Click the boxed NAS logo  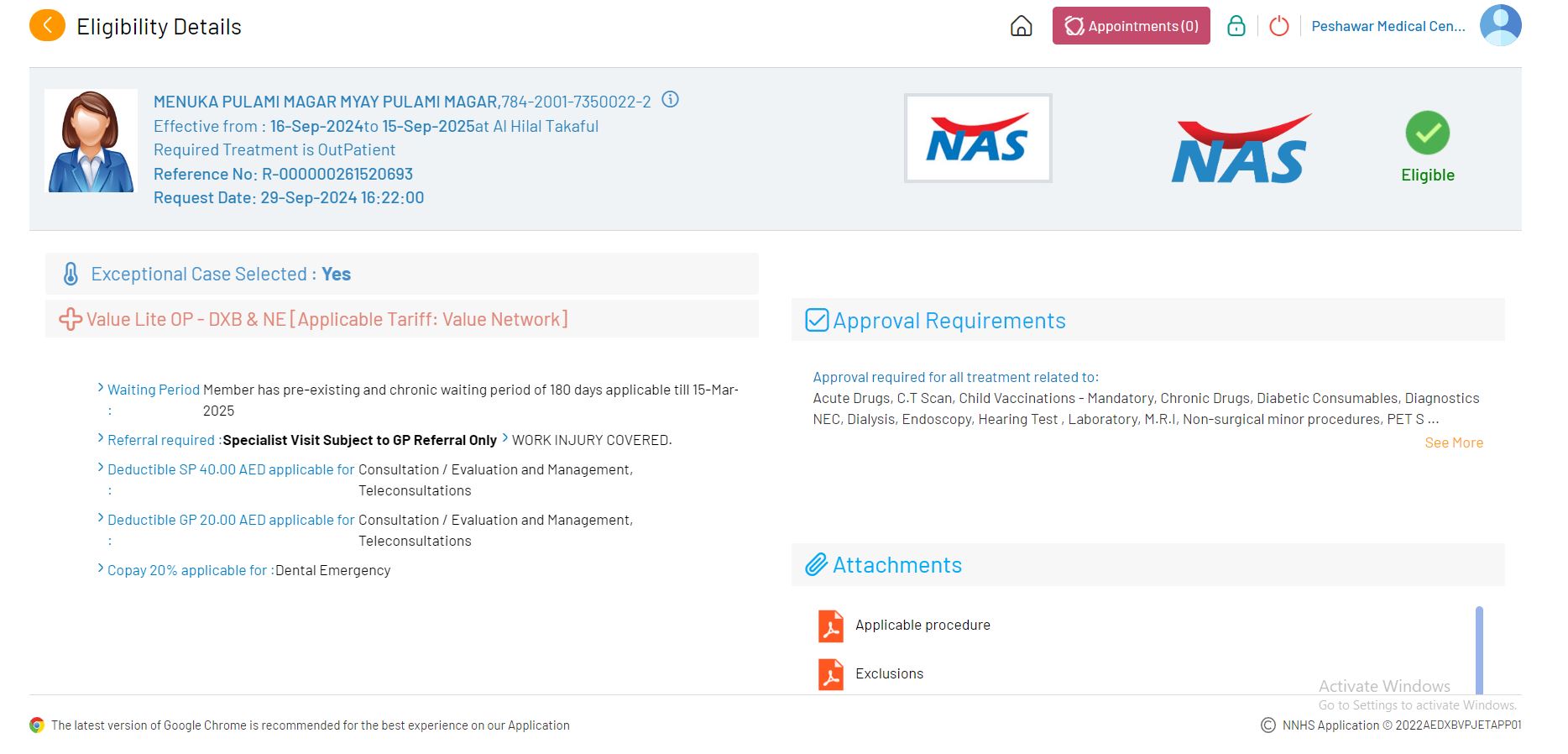[x=978, y=139]
